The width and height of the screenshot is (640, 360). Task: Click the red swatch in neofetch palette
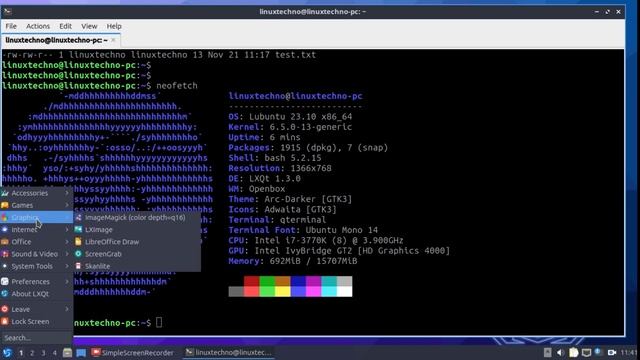tap(251, 281)
